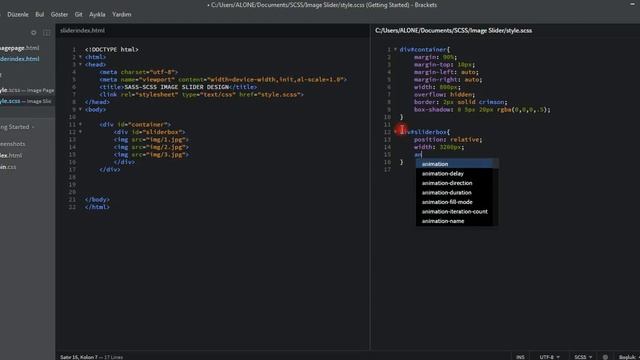Choose 'animation-duration' from code hints
640x360 pixels.
tap(454, 193)
